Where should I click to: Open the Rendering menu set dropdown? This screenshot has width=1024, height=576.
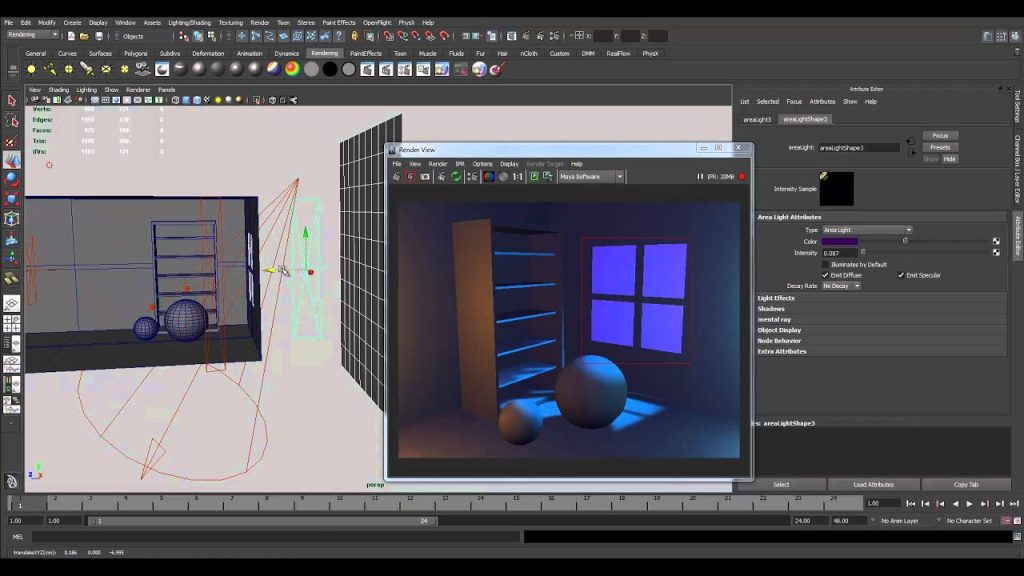point(32,35)
